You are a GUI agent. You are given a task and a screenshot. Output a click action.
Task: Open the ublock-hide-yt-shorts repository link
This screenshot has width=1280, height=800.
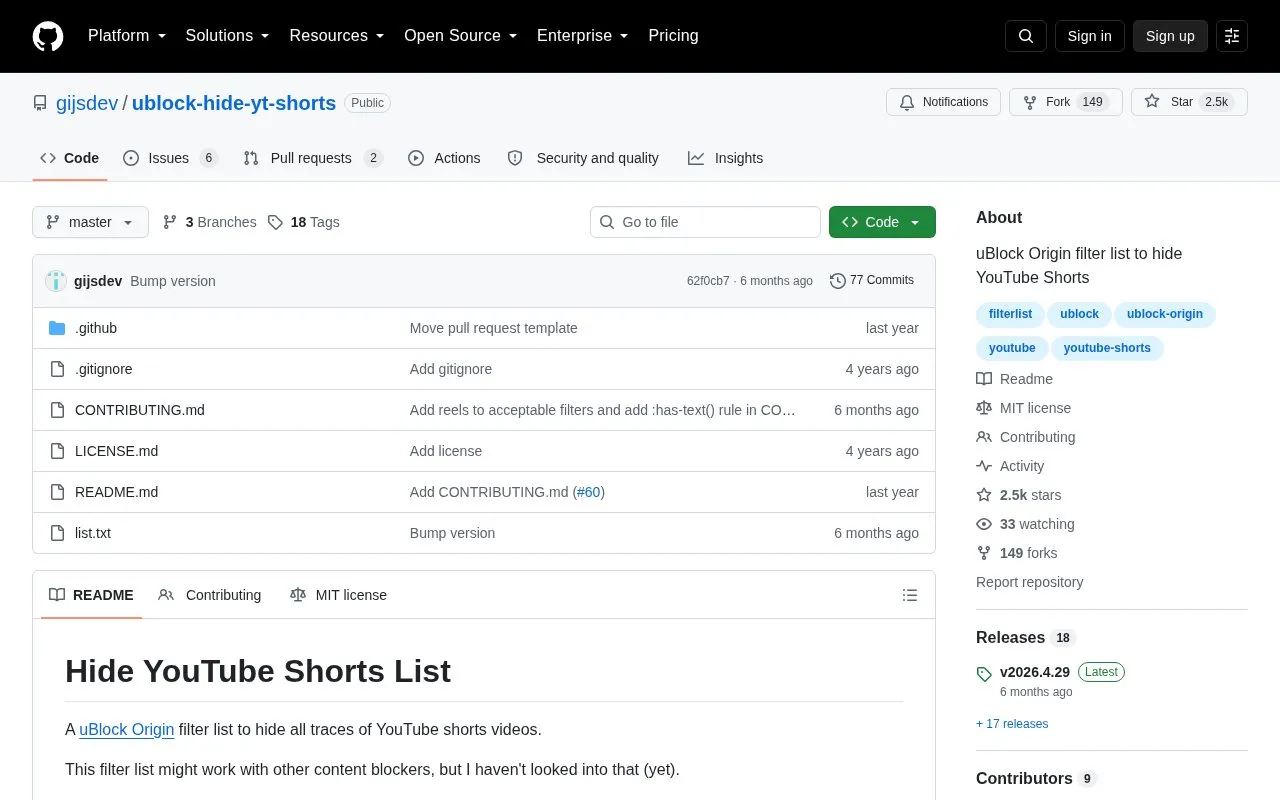pos(234,103)
